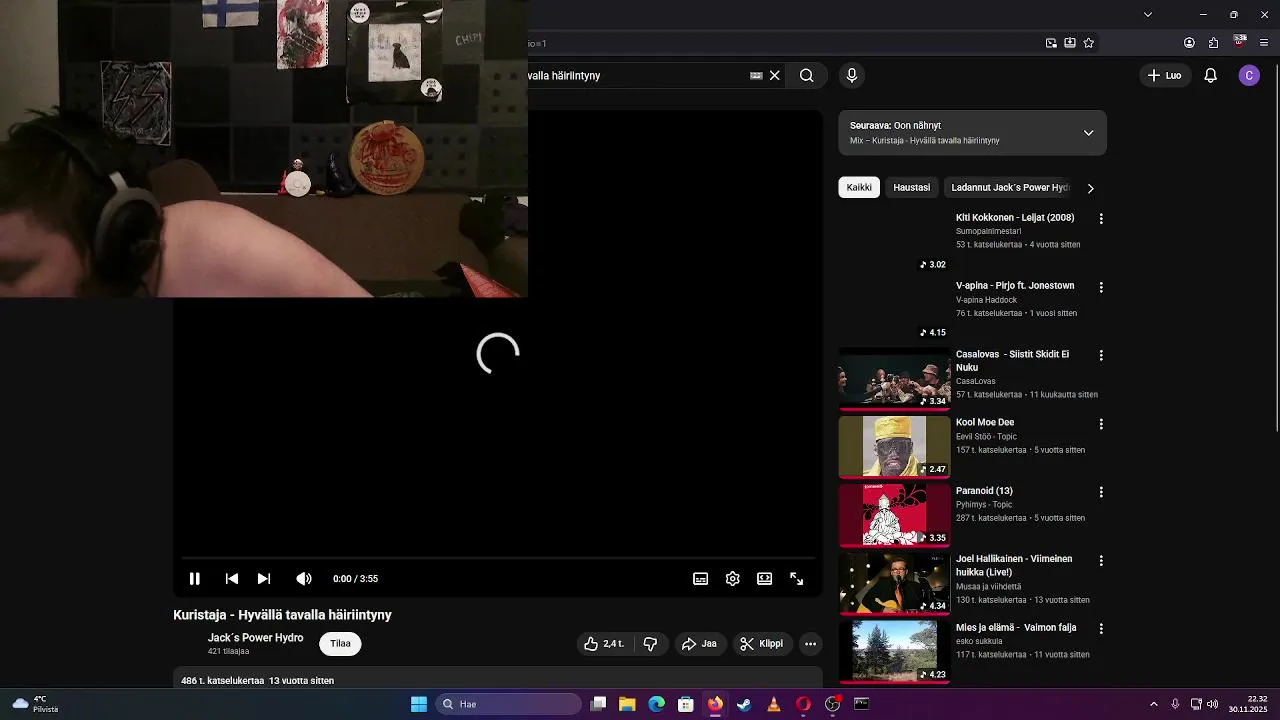Image resolution: width=1280 pixels, height=720 pixels.
Task: Play Mies ja elämä - Vaimon falja
Action: 1016,628
